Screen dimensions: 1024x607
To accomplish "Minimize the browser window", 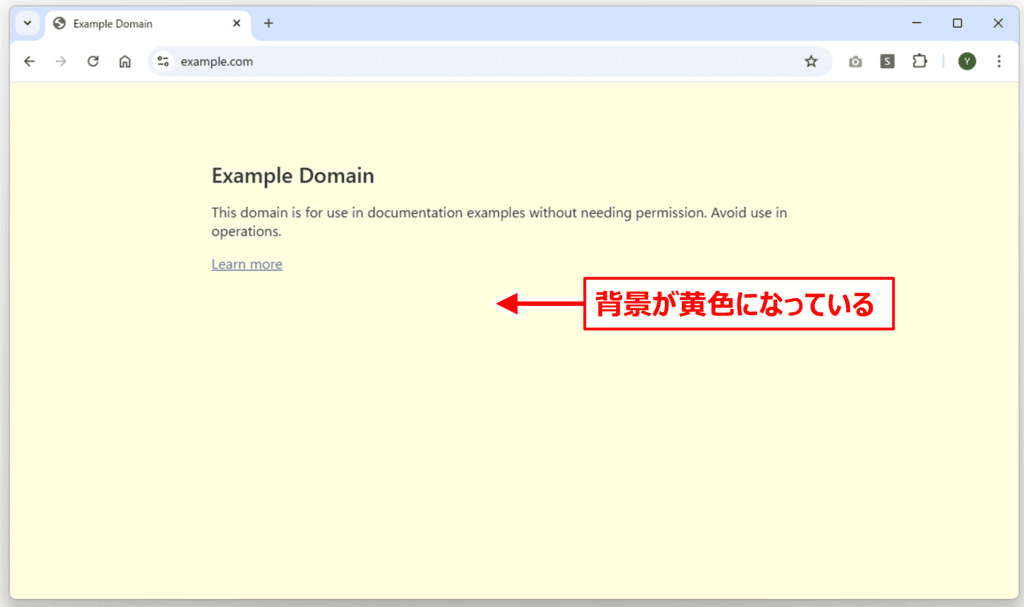I will click(916, 22).
